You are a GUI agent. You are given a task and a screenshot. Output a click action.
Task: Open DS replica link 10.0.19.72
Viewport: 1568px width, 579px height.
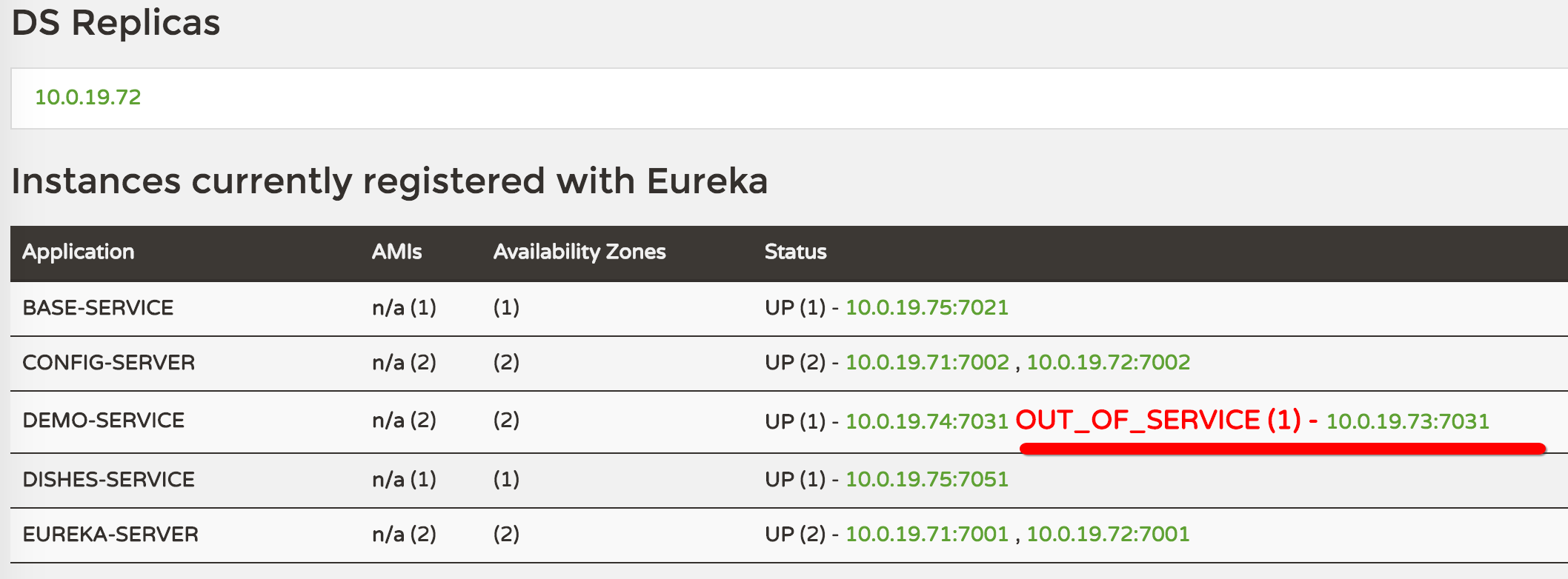pos(88,97)
